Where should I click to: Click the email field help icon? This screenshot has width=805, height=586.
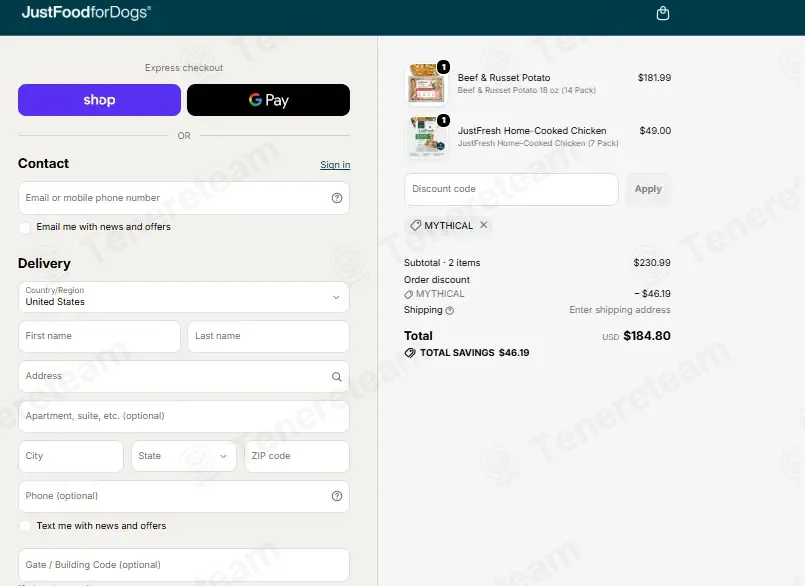(x=337, y=198)
